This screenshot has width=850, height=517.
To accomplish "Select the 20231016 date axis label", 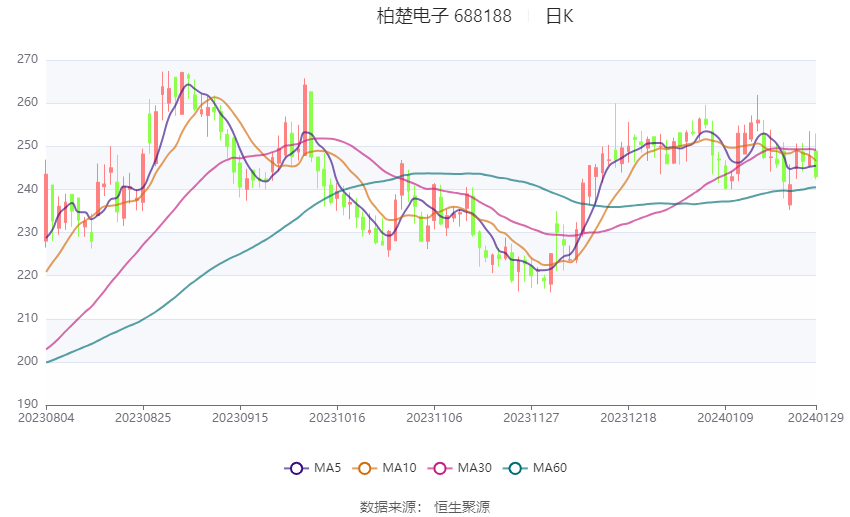I will (x=337, y=418).
